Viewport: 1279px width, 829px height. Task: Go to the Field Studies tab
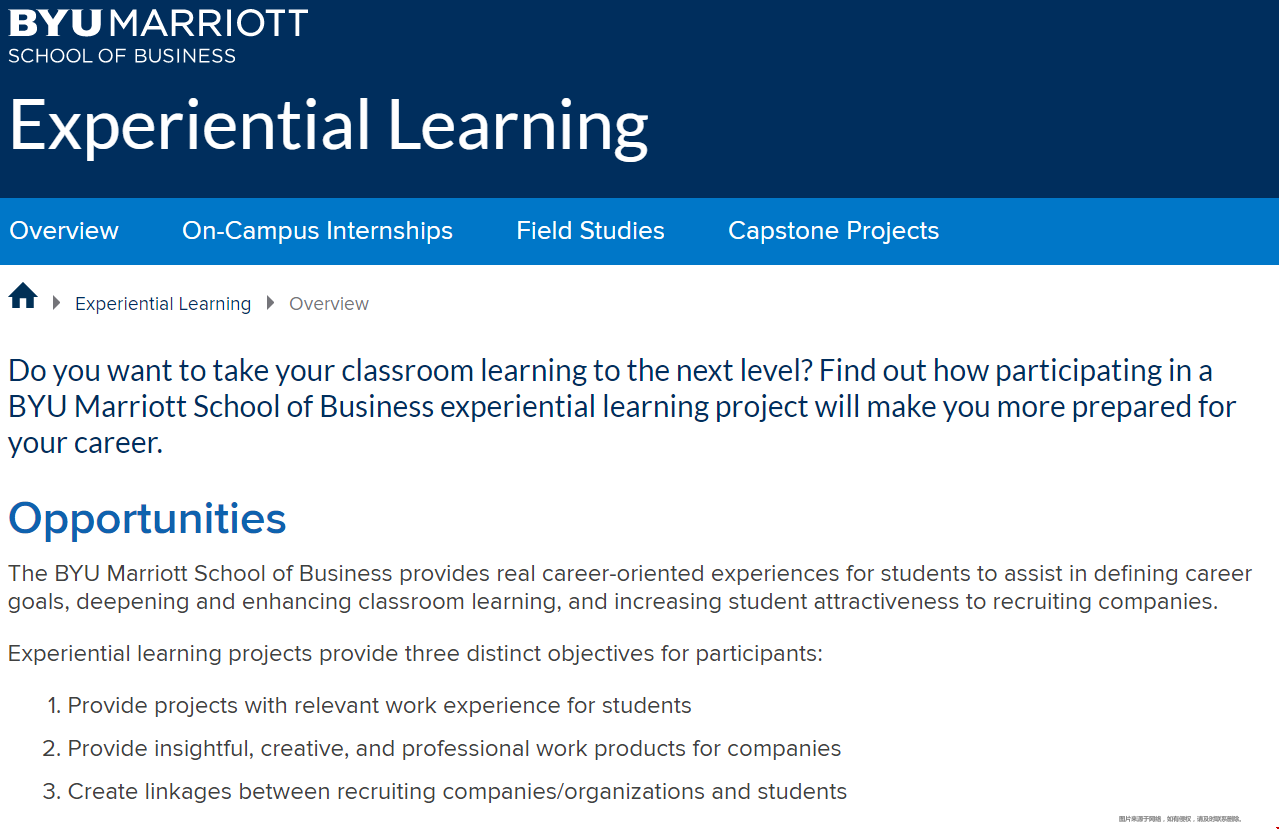click(590, 231)
